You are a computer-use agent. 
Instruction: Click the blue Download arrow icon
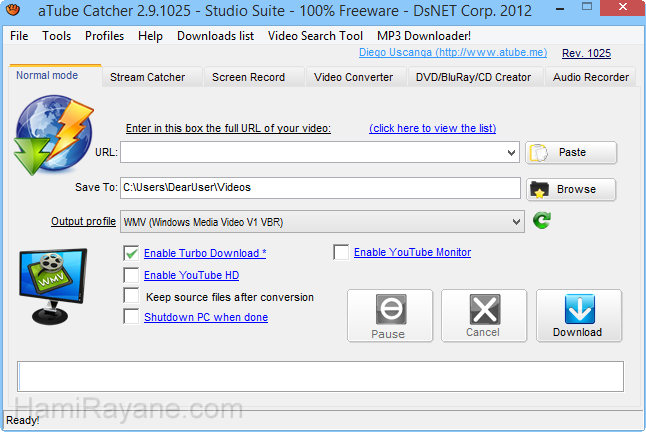pyautogui.click(x=580, y=309)
